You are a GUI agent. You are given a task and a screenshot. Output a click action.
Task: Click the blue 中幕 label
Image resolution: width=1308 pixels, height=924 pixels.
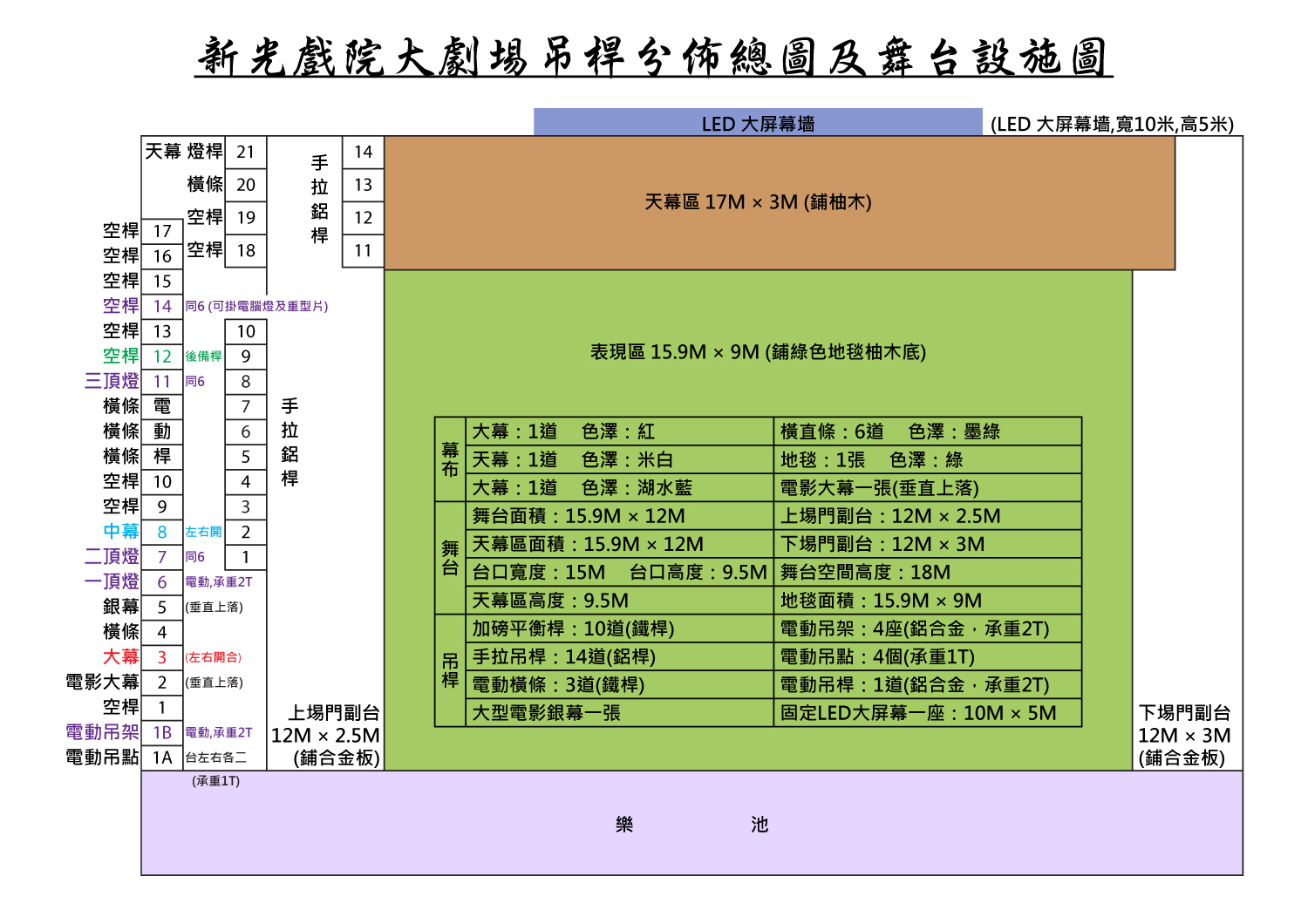[121, 531]
